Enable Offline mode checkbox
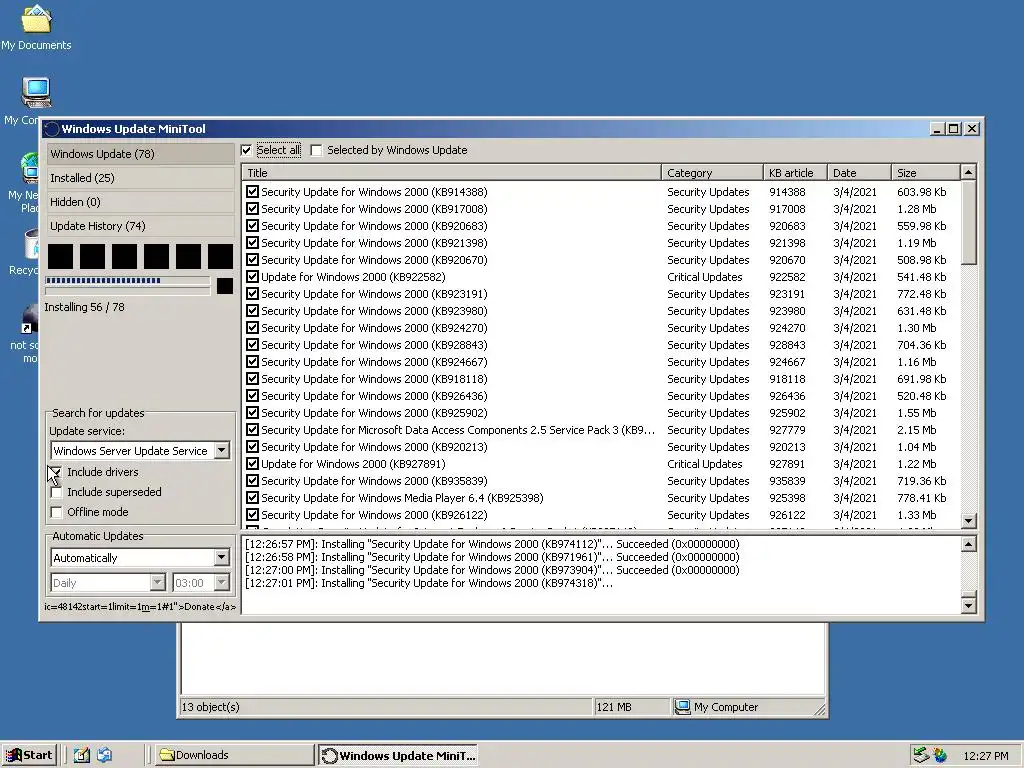Image resolution: width=1024 pixels, height=768 pixels. pos(57,513)
